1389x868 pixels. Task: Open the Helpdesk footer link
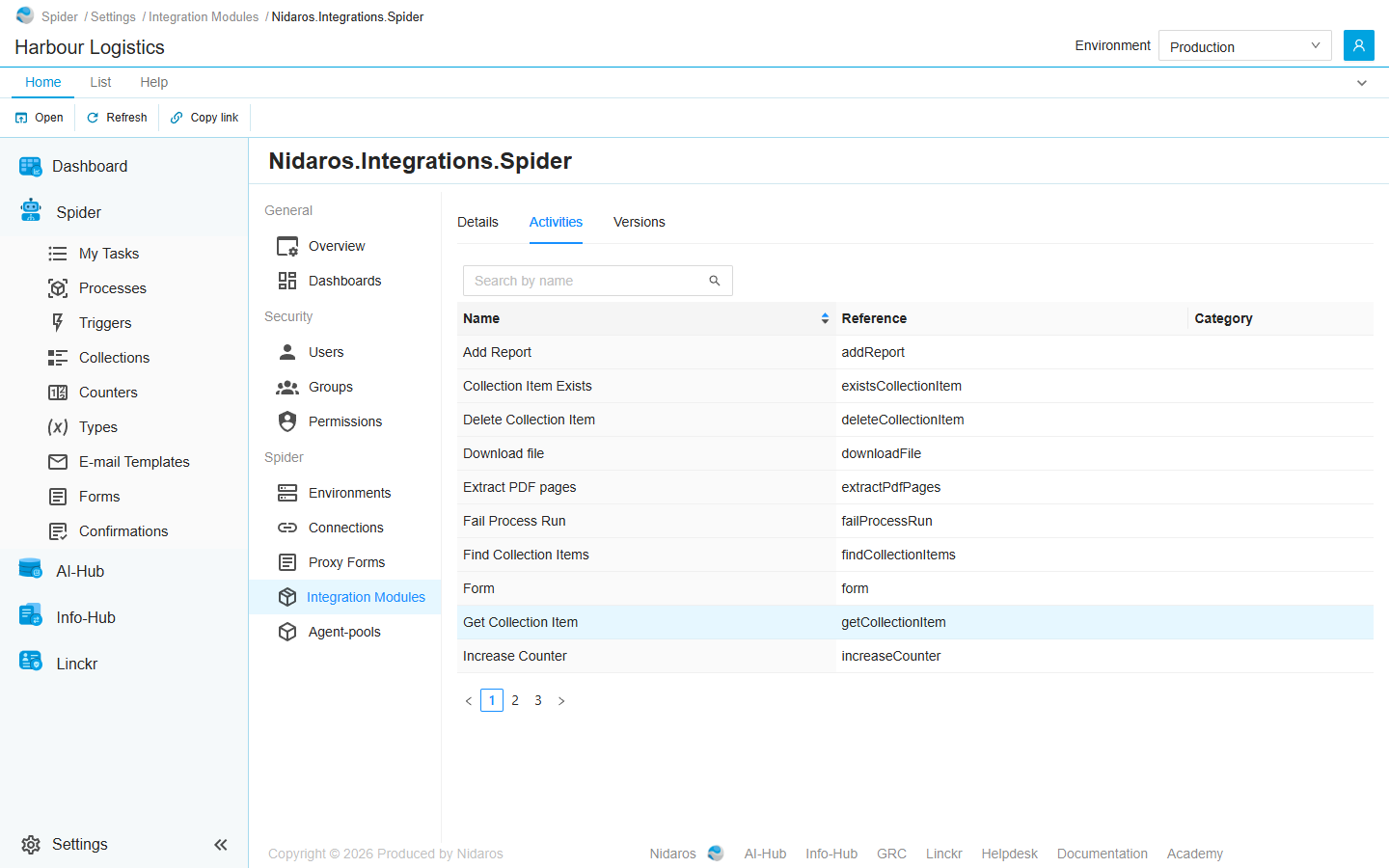(1010, 854)
